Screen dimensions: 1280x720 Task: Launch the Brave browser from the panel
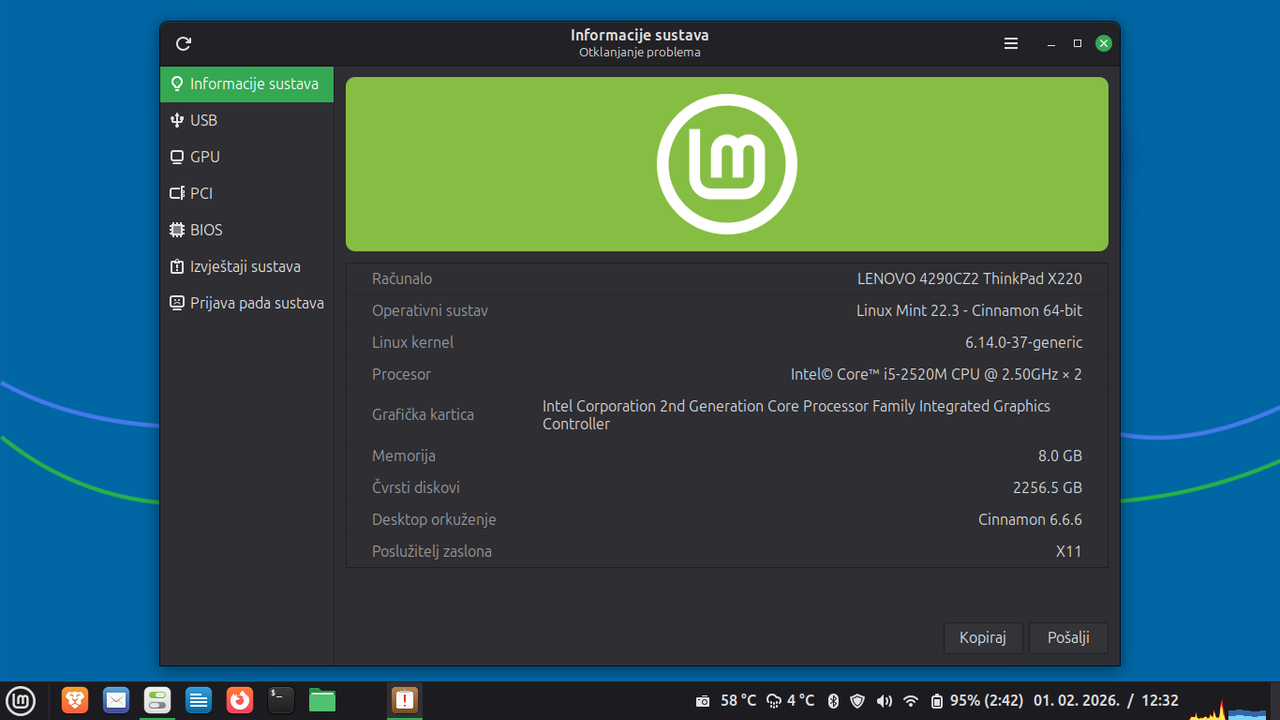[75, 700]
